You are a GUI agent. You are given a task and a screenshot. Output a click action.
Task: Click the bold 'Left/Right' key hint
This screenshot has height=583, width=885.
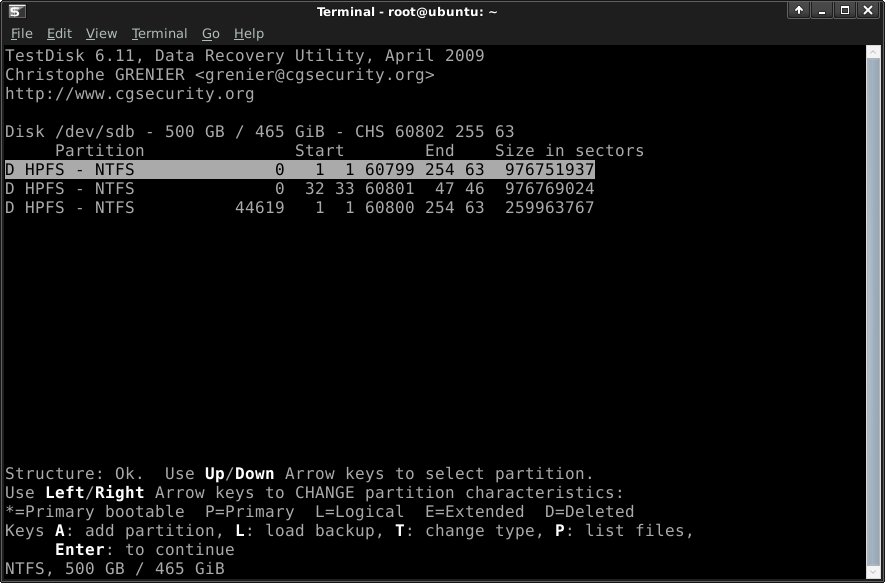pyautogui.click(x=95, y=493)
